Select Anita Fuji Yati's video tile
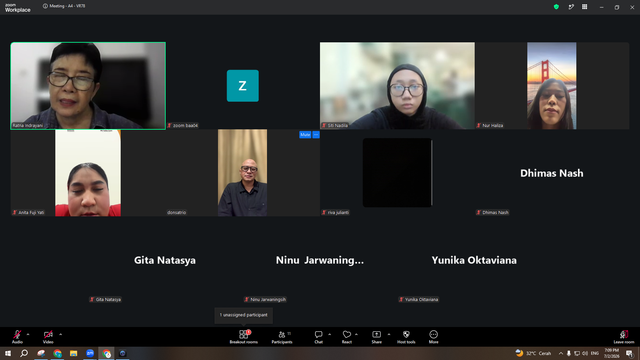 (x=88, y=173)
